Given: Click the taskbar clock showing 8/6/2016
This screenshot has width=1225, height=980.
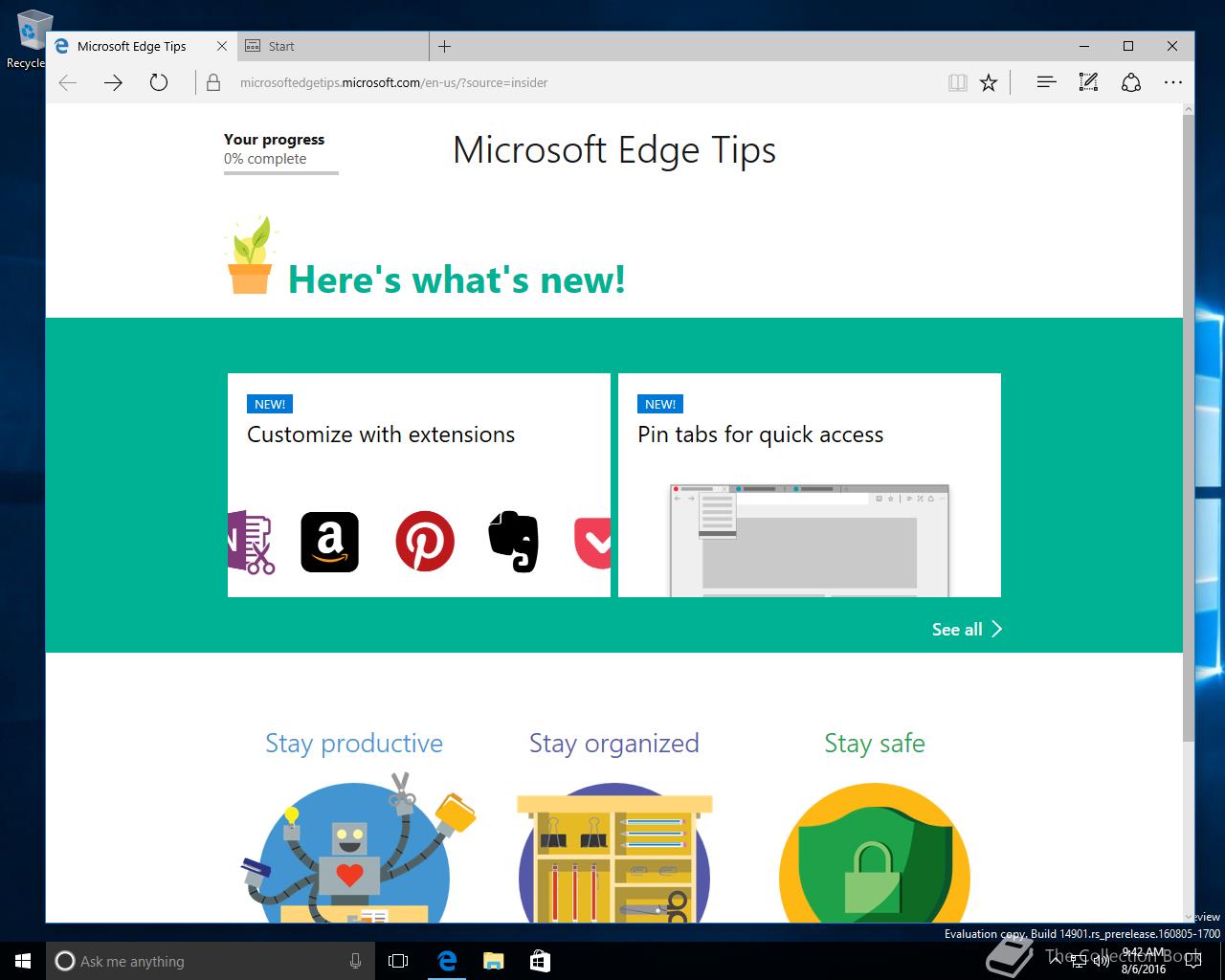Looking at the screenshot, I should click(x=1143, y=961).
